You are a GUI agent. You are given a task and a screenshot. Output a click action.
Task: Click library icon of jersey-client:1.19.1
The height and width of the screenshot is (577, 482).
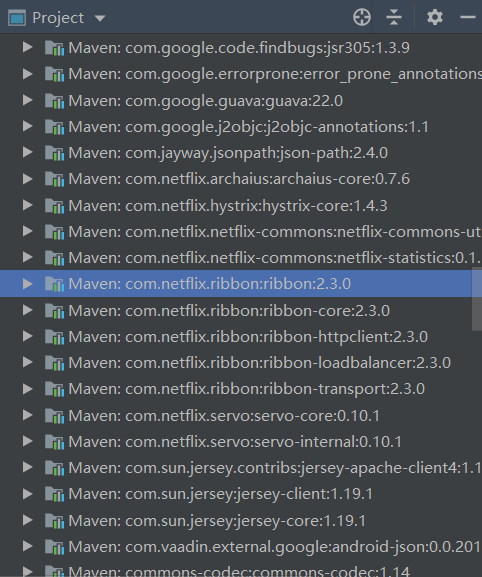pyautogui.click(x=54, y=494)
